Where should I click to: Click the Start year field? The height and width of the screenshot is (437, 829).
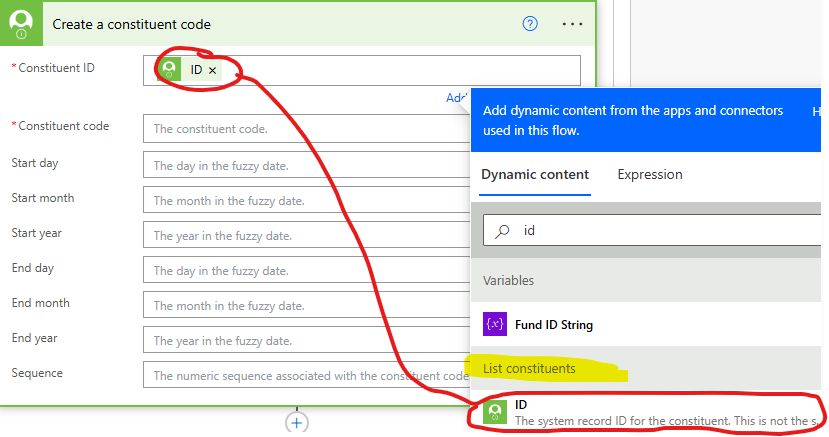[307, 235]
